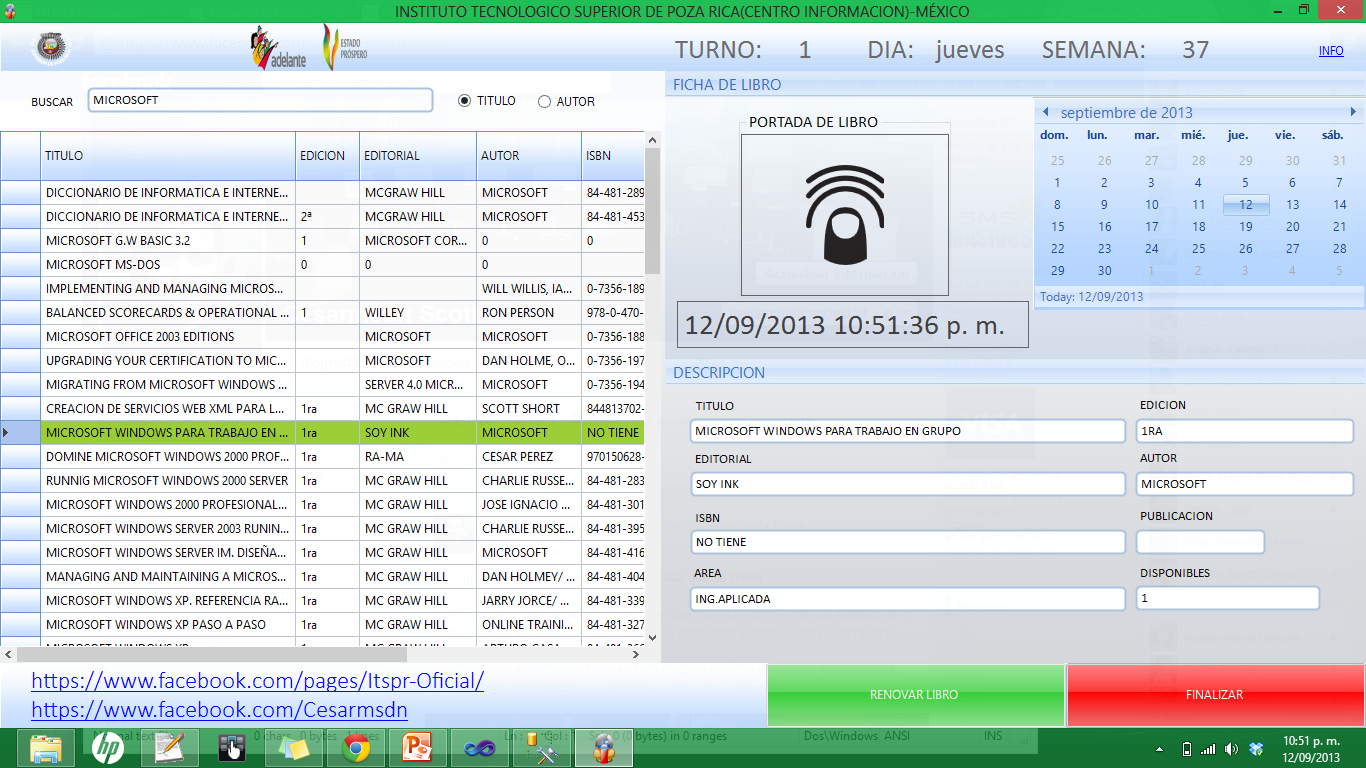Click the EDITORIAL field showing SOY INK
This screenshot has height=768, width=1366.
(908, 484)
